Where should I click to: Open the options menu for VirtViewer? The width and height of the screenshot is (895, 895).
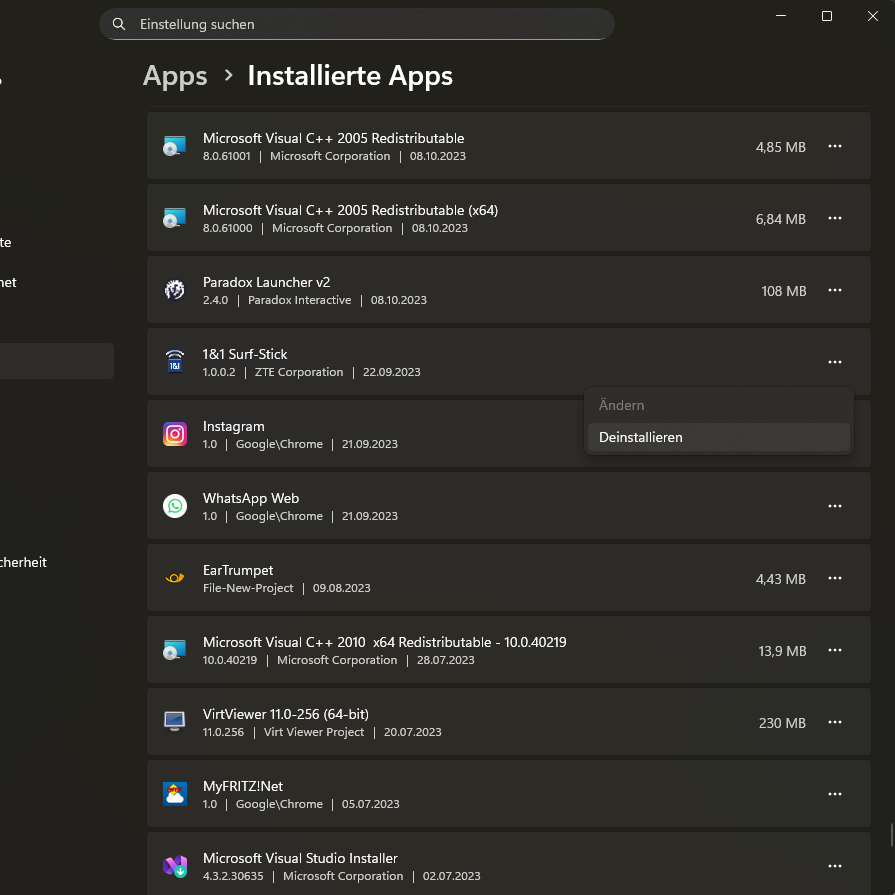pyautogui.click(x=835, y=722)
